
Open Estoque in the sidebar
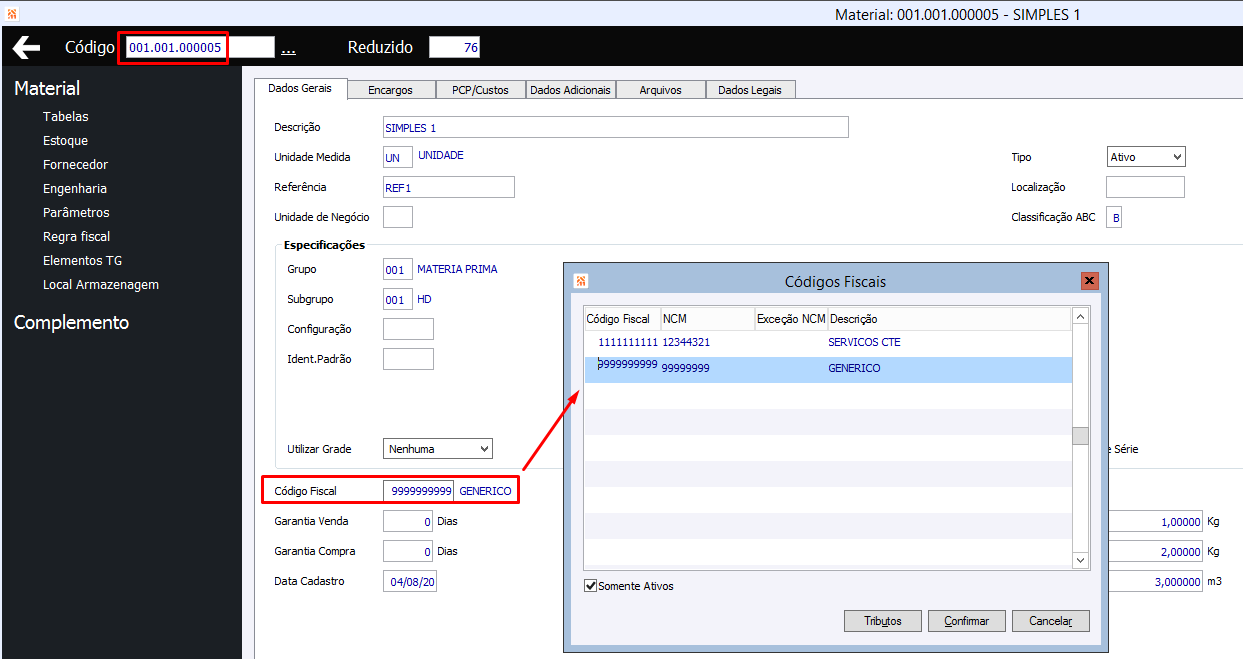coord(65,141)
